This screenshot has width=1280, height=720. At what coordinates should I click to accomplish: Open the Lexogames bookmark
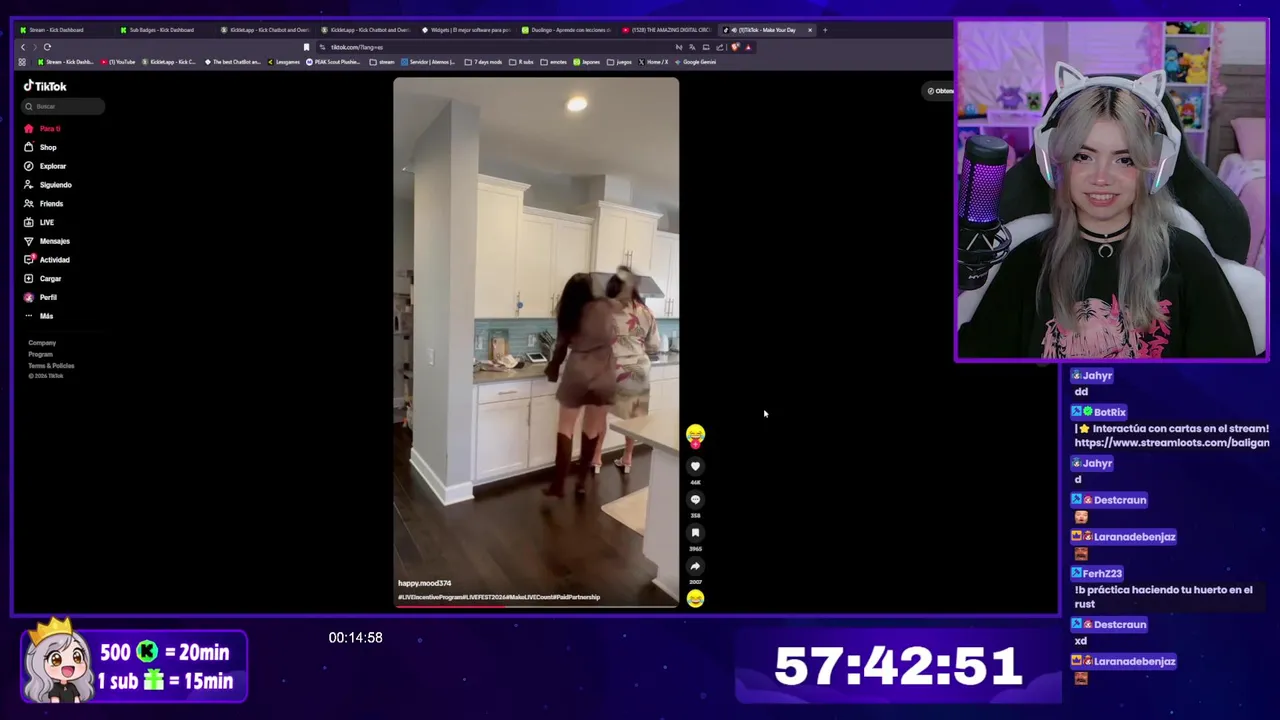pos(284,62)
